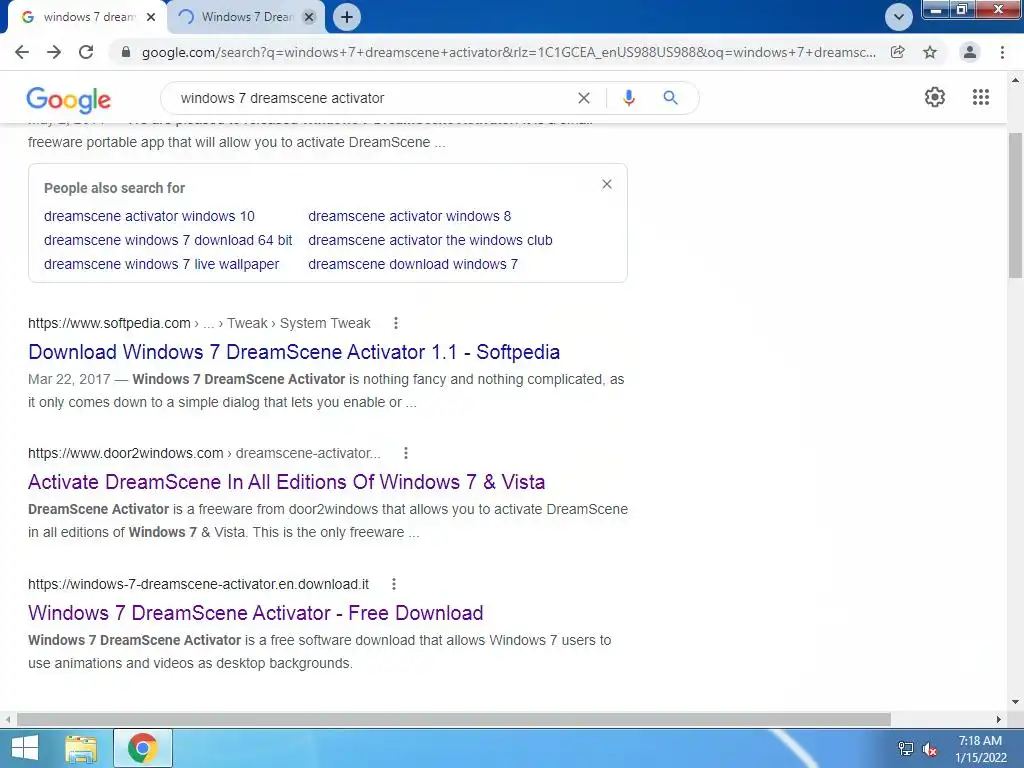Open the Windows Start button

coord(24,748)
